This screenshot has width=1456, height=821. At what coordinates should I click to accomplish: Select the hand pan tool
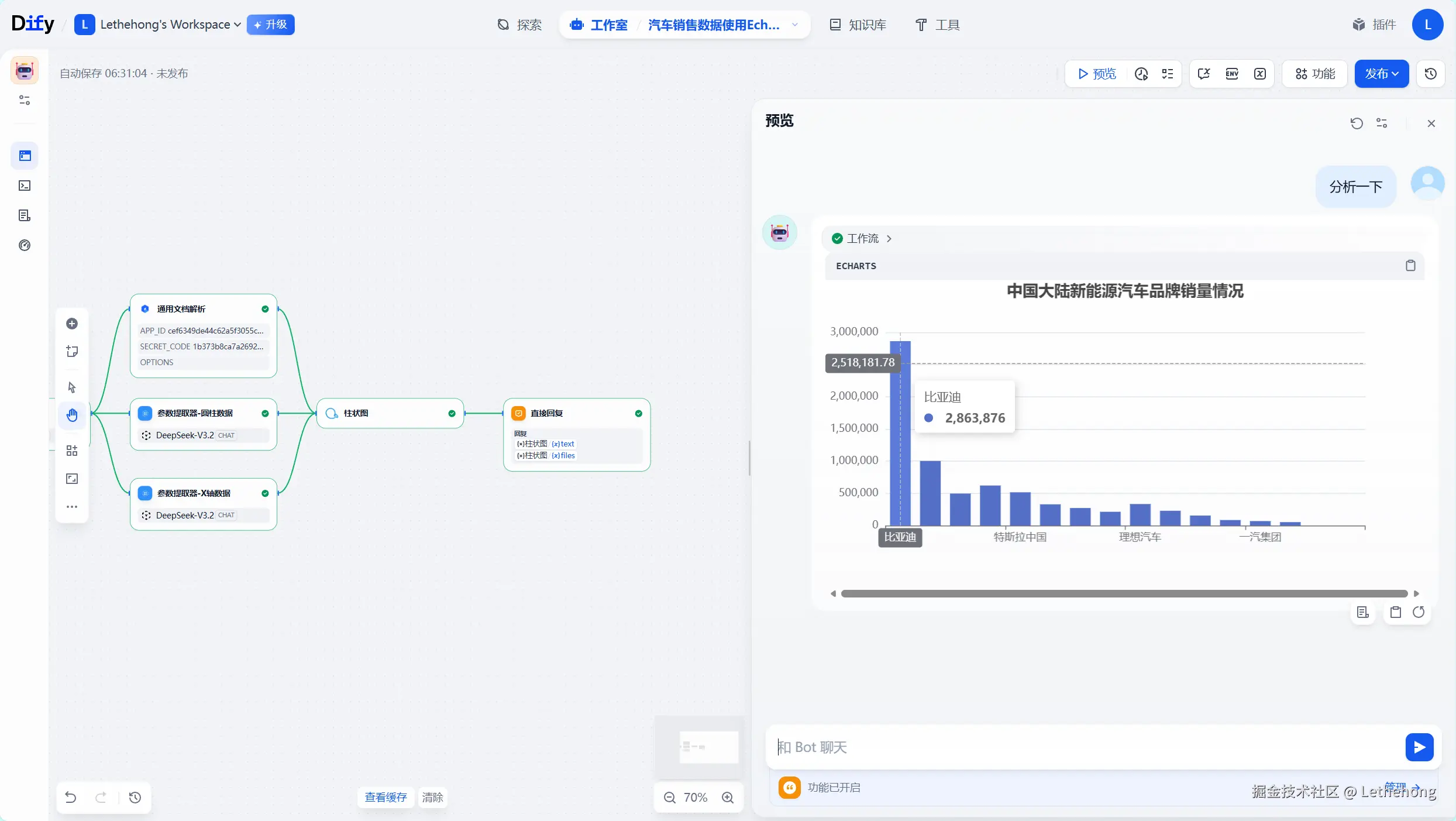[x=72, y=415]
